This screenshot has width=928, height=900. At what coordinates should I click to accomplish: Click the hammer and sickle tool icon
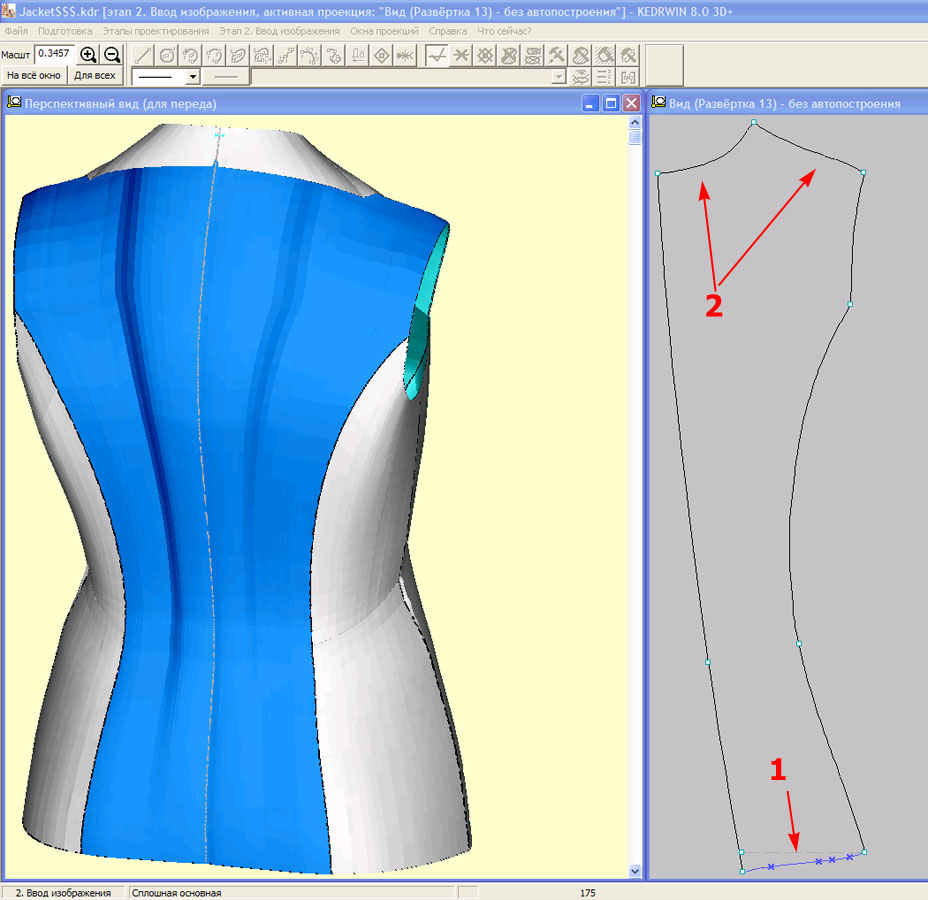557,55
